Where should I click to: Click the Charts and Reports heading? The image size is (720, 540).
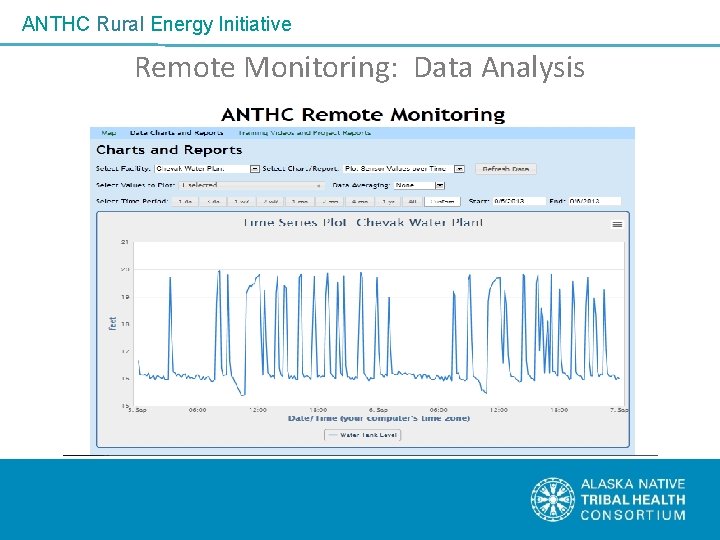(169, 150)
